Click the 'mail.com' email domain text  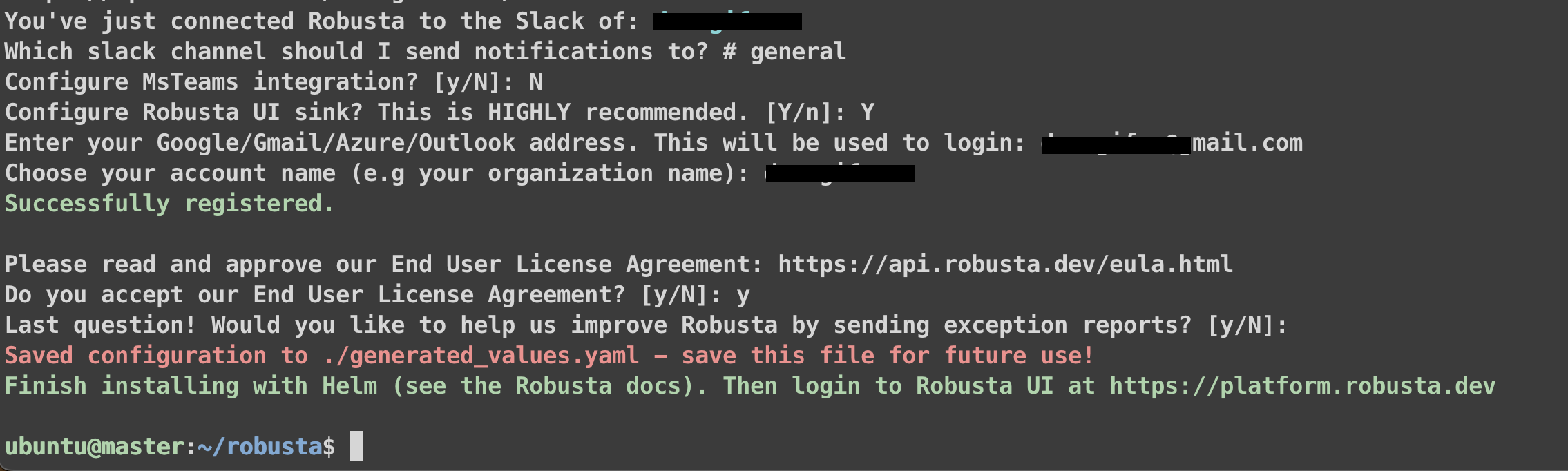[x=1247, y=143]
